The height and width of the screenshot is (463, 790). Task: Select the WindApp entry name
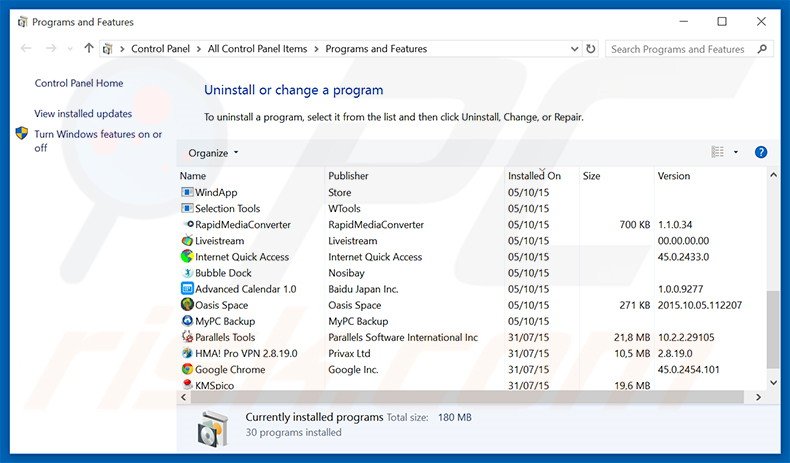[x=216, y=192]
